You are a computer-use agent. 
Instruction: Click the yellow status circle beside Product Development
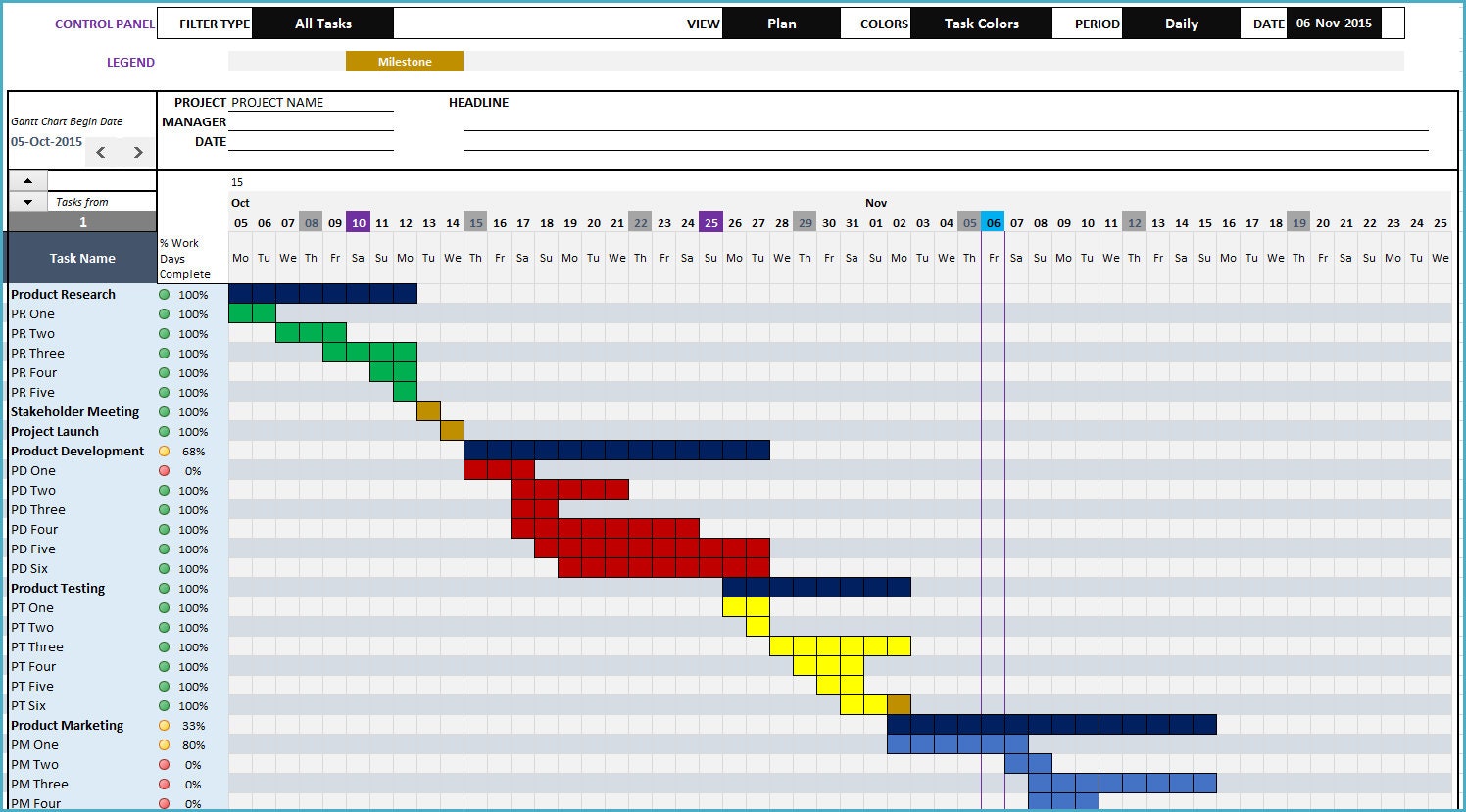click(165, 452)
